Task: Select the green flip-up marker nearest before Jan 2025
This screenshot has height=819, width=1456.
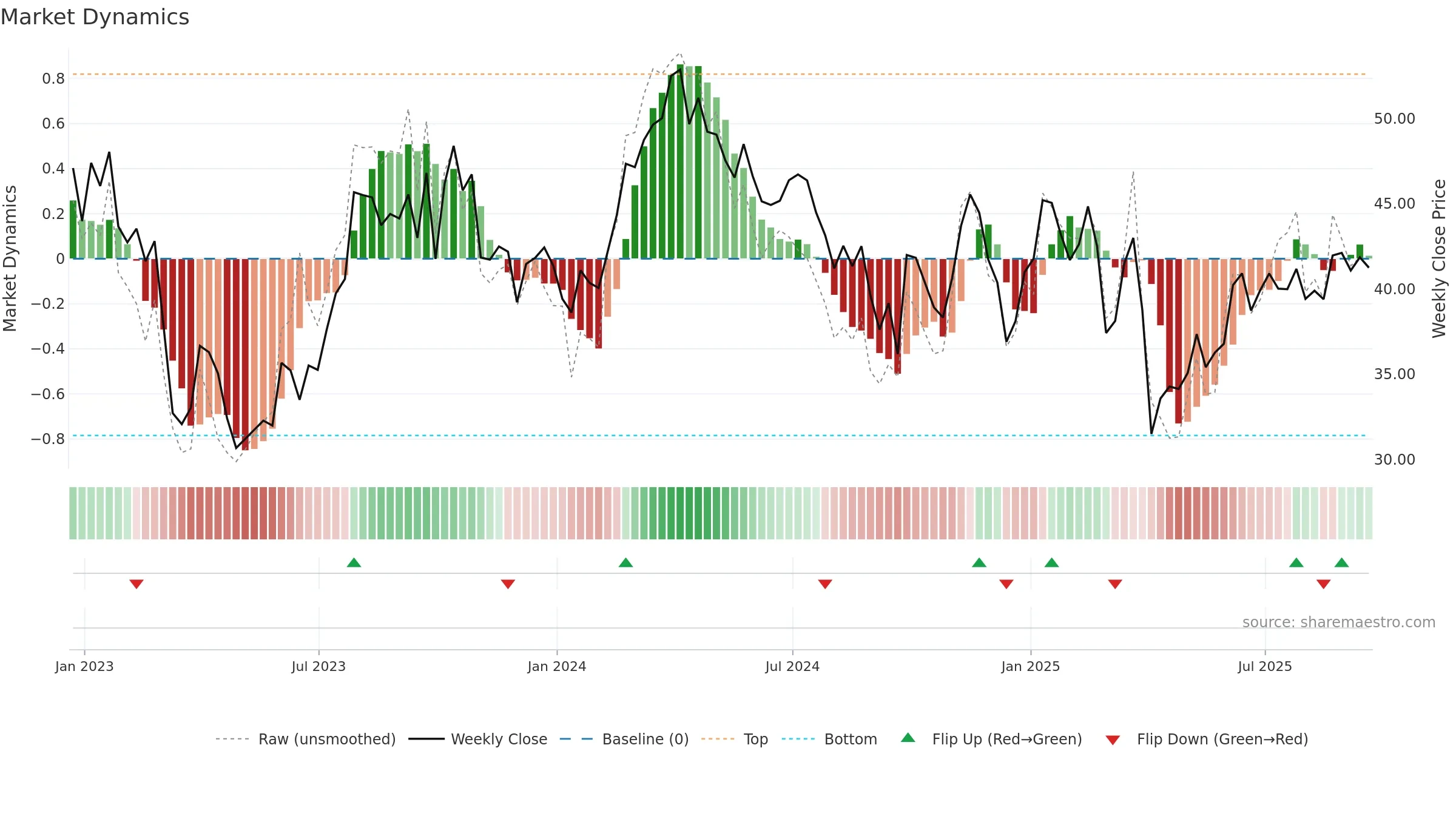Action: pos(979,562)
